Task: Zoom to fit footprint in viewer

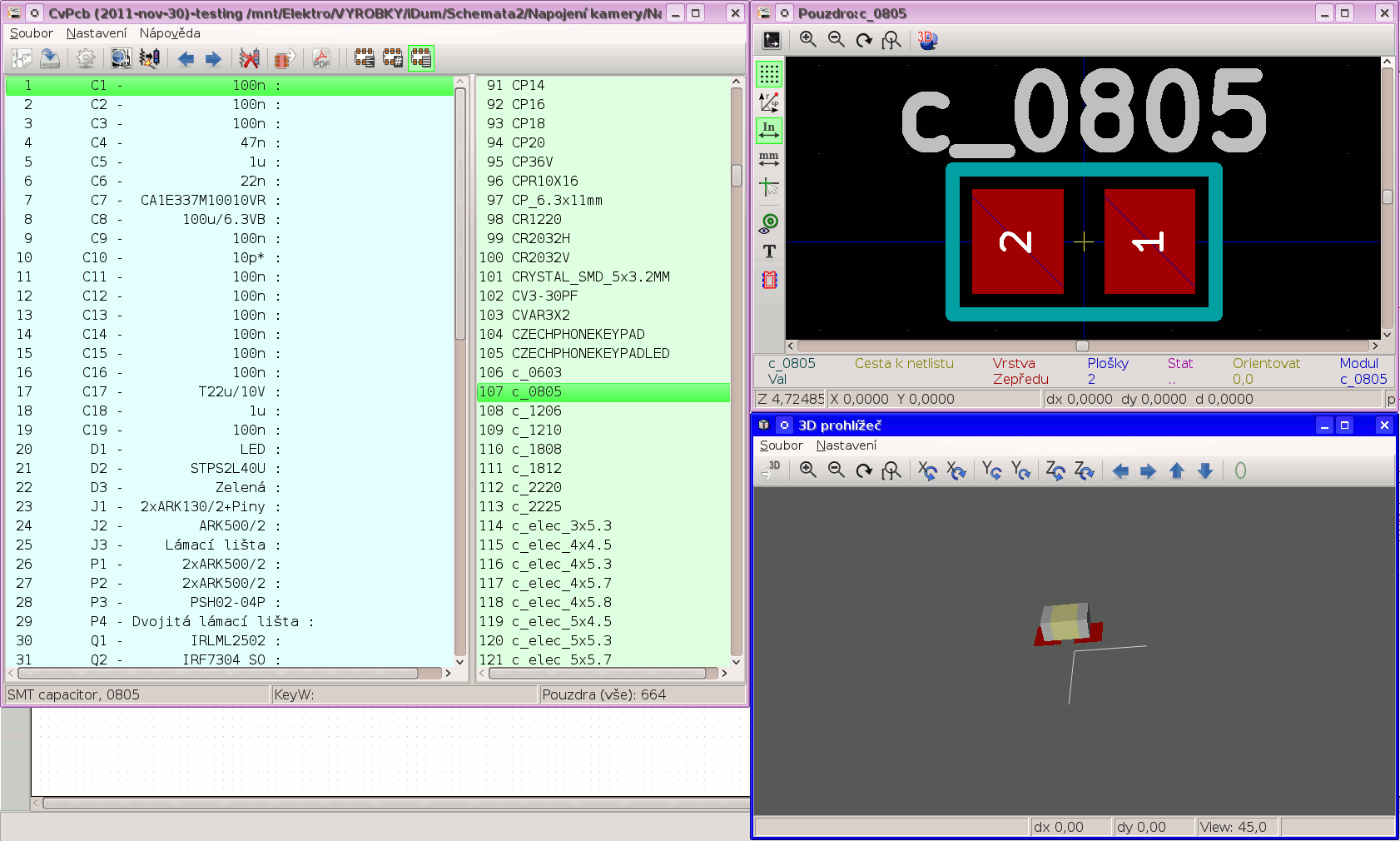Action: [891, 40]
